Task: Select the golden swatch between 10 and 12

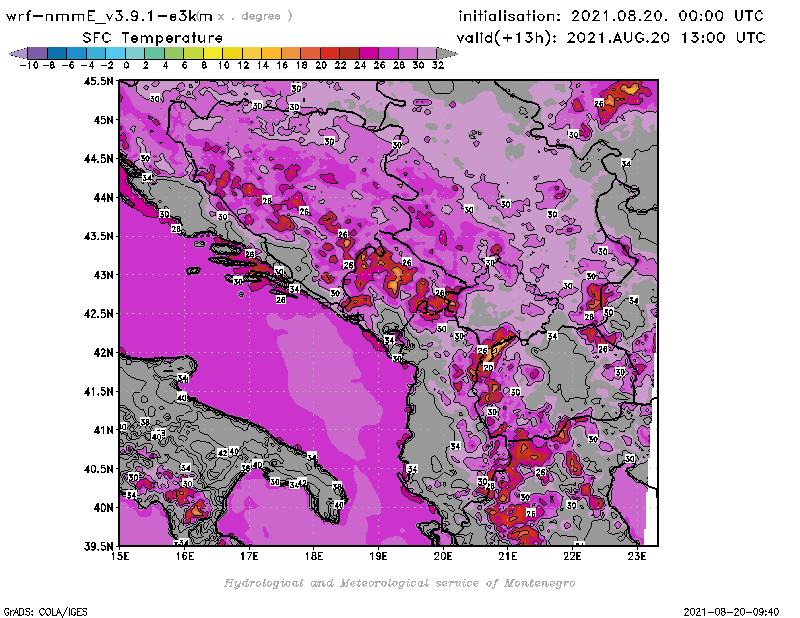Action: coord(232,53)
